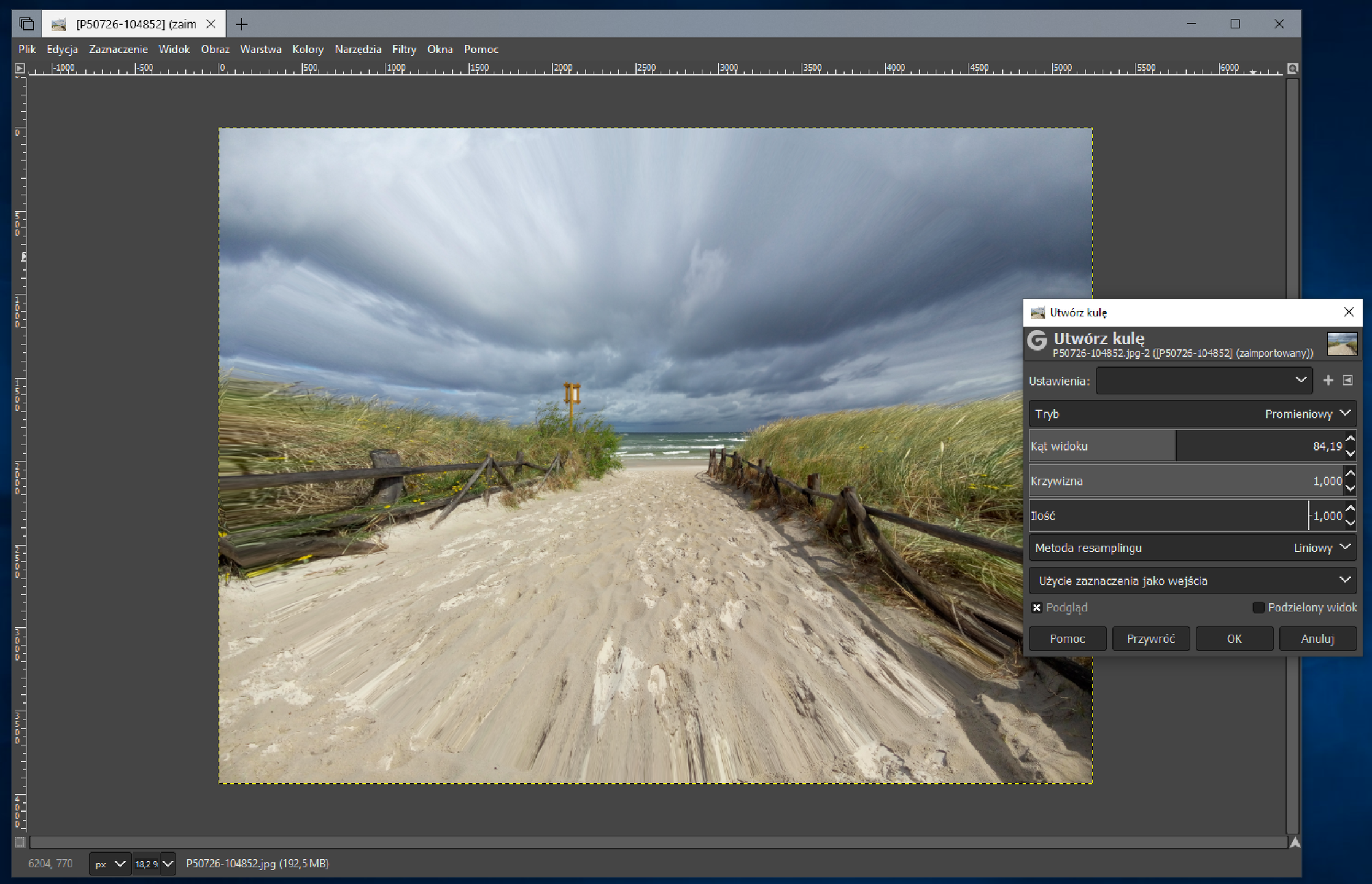Click the navigation arrow icon at bottom right
Viewport: 1372px width, 884px height.
click(x=1295, y=842)
